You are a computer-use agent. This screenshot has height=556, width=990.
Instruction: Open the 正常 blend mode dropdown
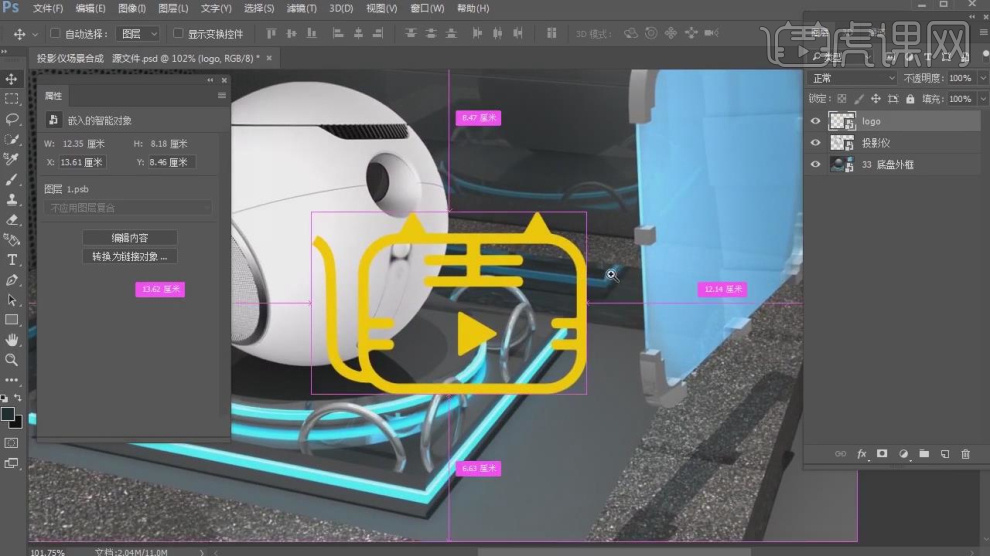853,78
